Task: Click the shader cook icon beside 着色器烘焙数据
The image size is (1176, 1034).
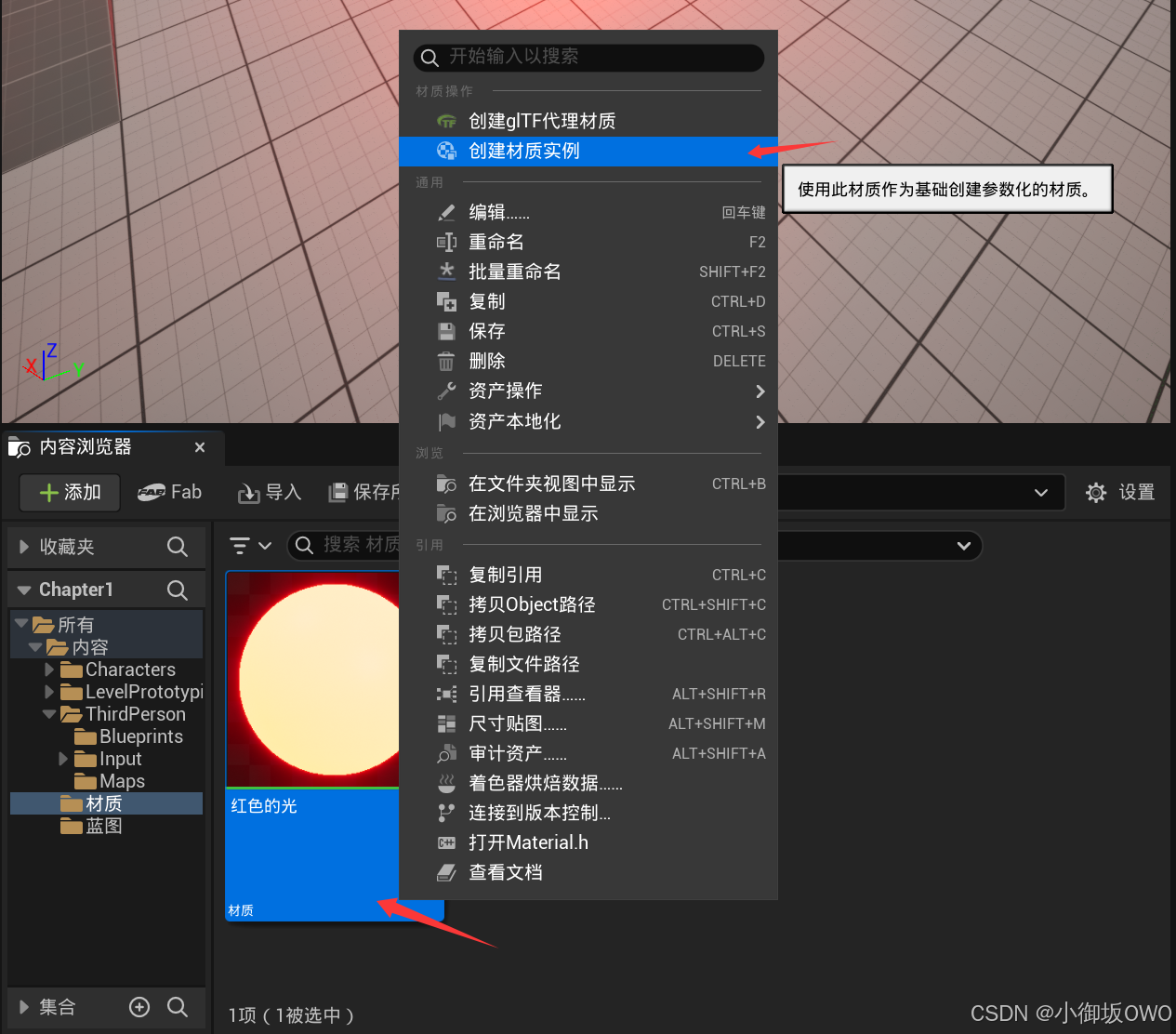Action: (447, 783)
